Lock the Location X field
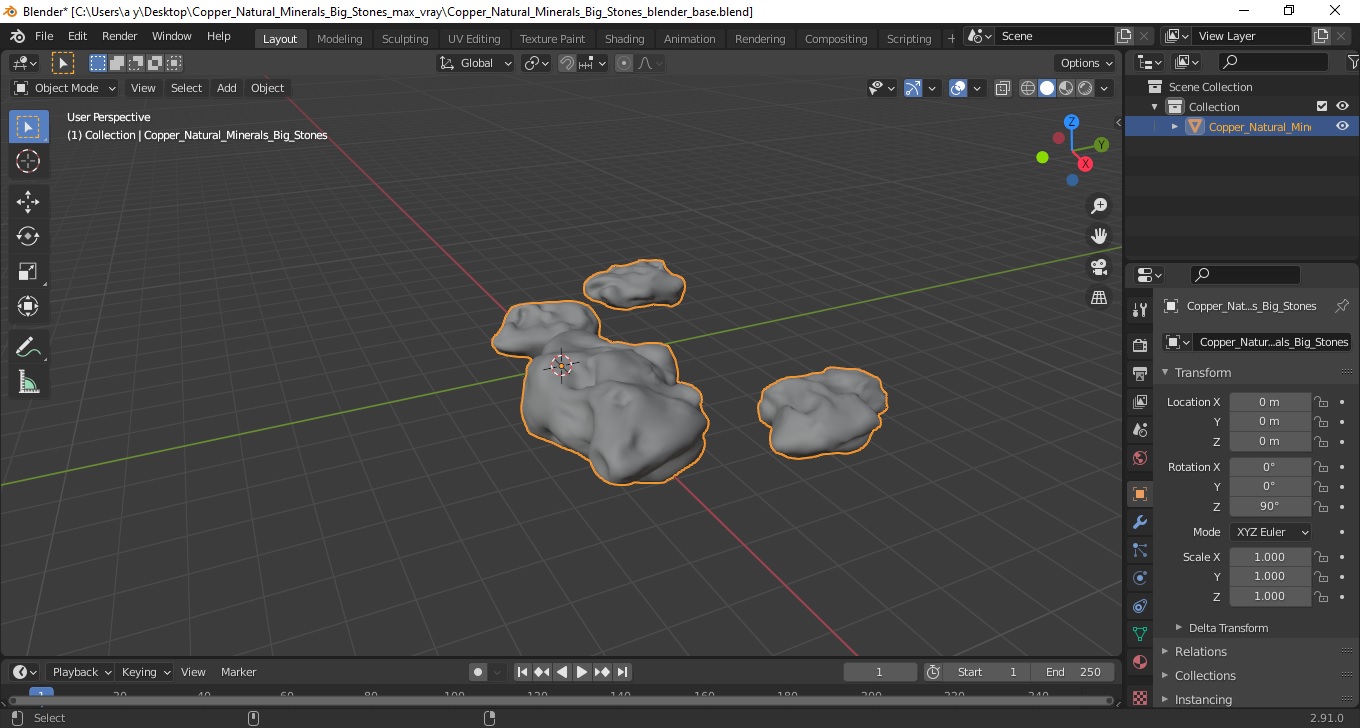This screenshot has height=728, width=1360. coord(1321,402)
